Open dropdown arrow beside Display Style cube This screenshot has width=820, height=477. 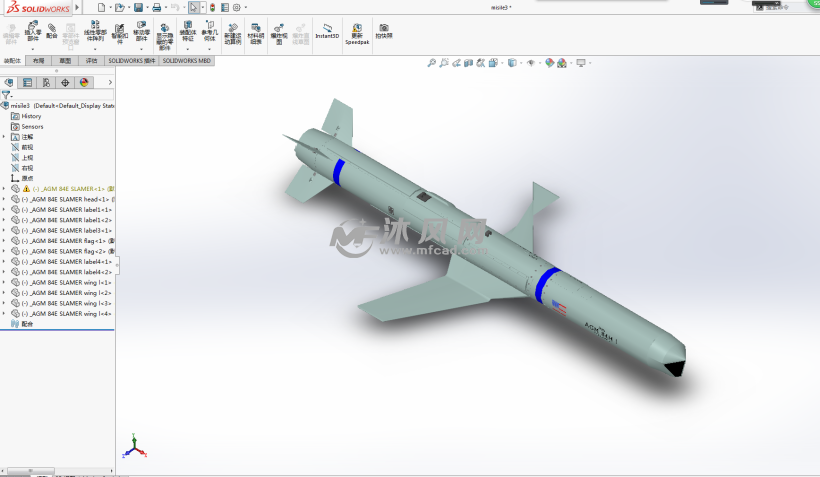click(521, 63)
